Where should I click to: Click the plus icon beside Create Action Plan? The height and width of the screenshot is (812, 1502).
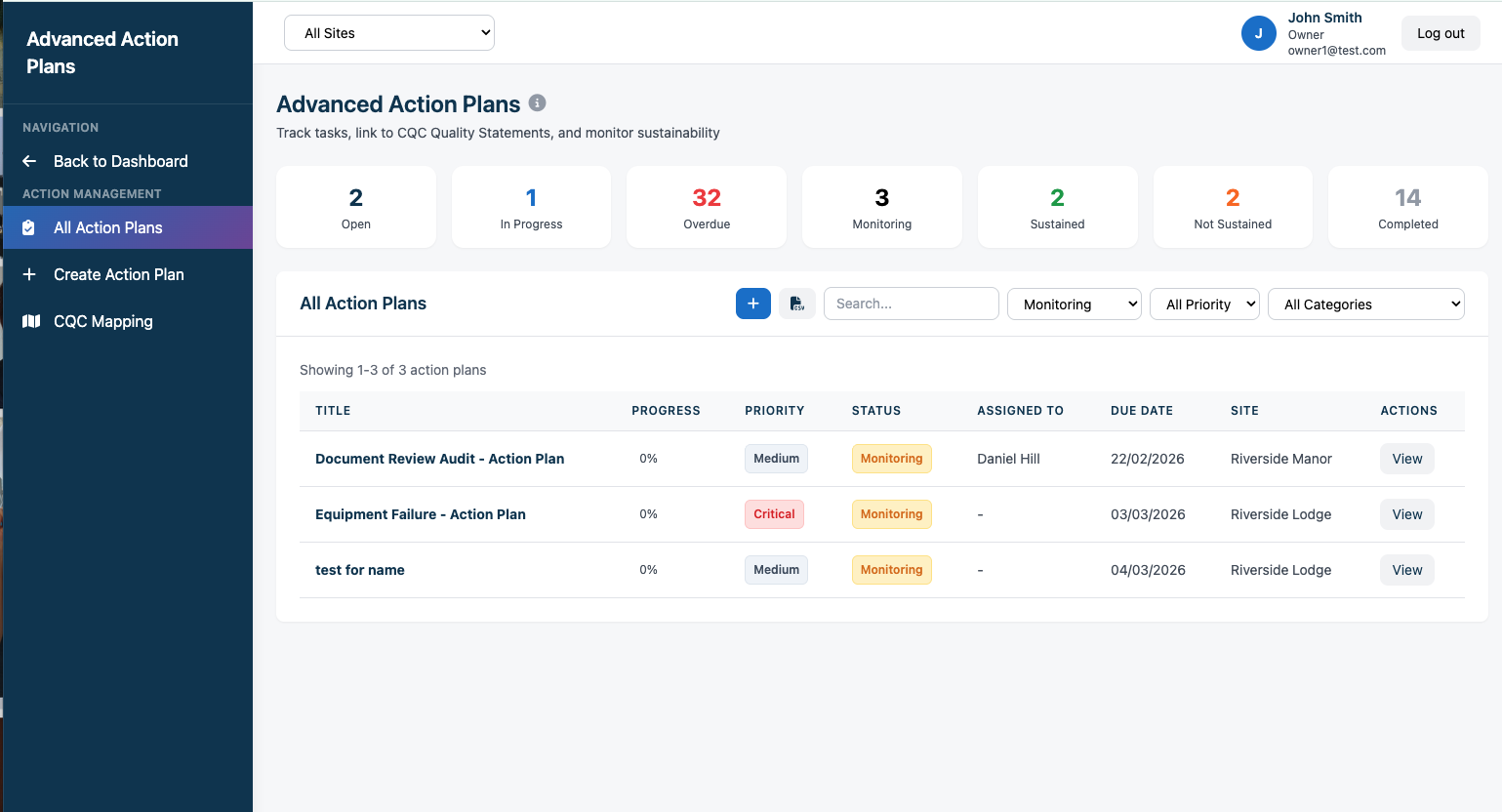pyautogui.click(x=30, y=274)
